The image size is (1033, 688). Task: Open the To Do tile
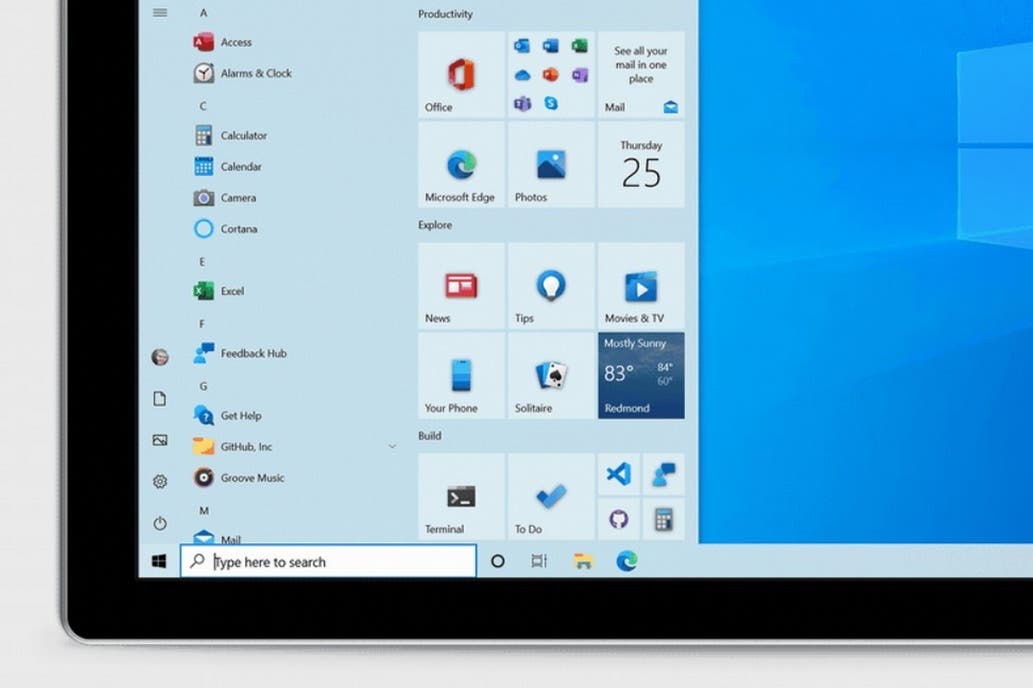550,498
